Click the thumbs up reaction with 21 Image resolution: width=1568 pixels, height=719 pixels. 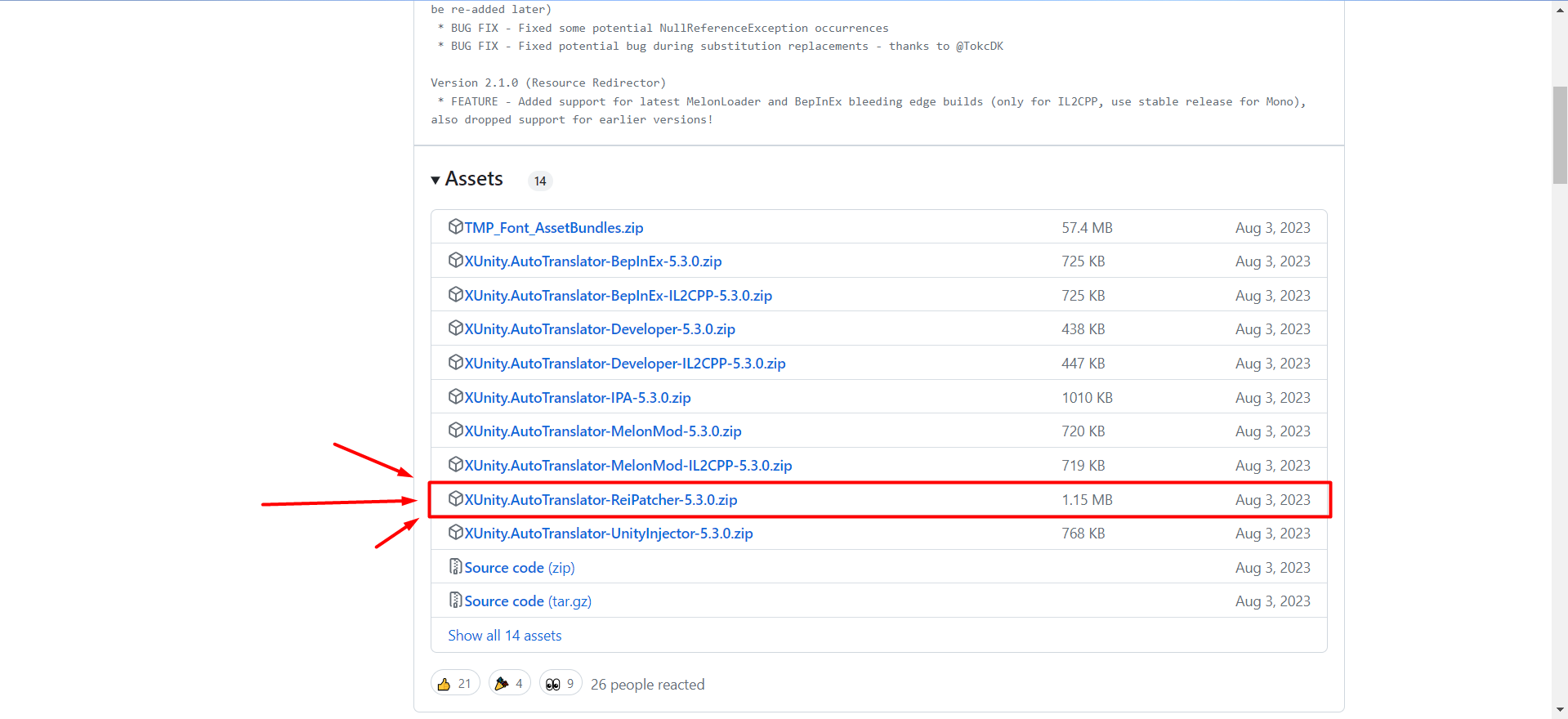455,684
